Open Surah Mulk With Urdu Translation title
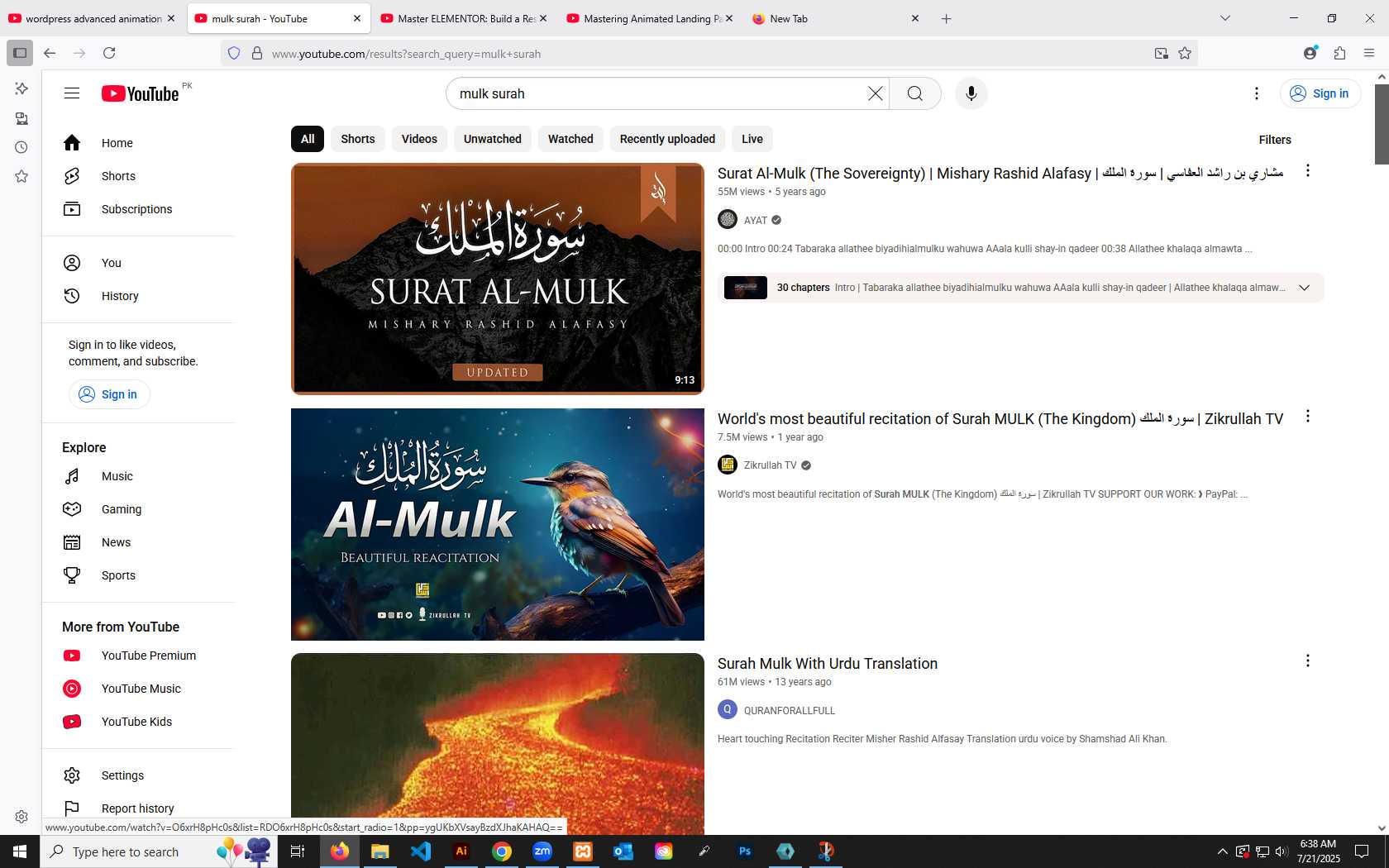The width and height of the screenshot is (1389, 868). [x=827, y=663]
